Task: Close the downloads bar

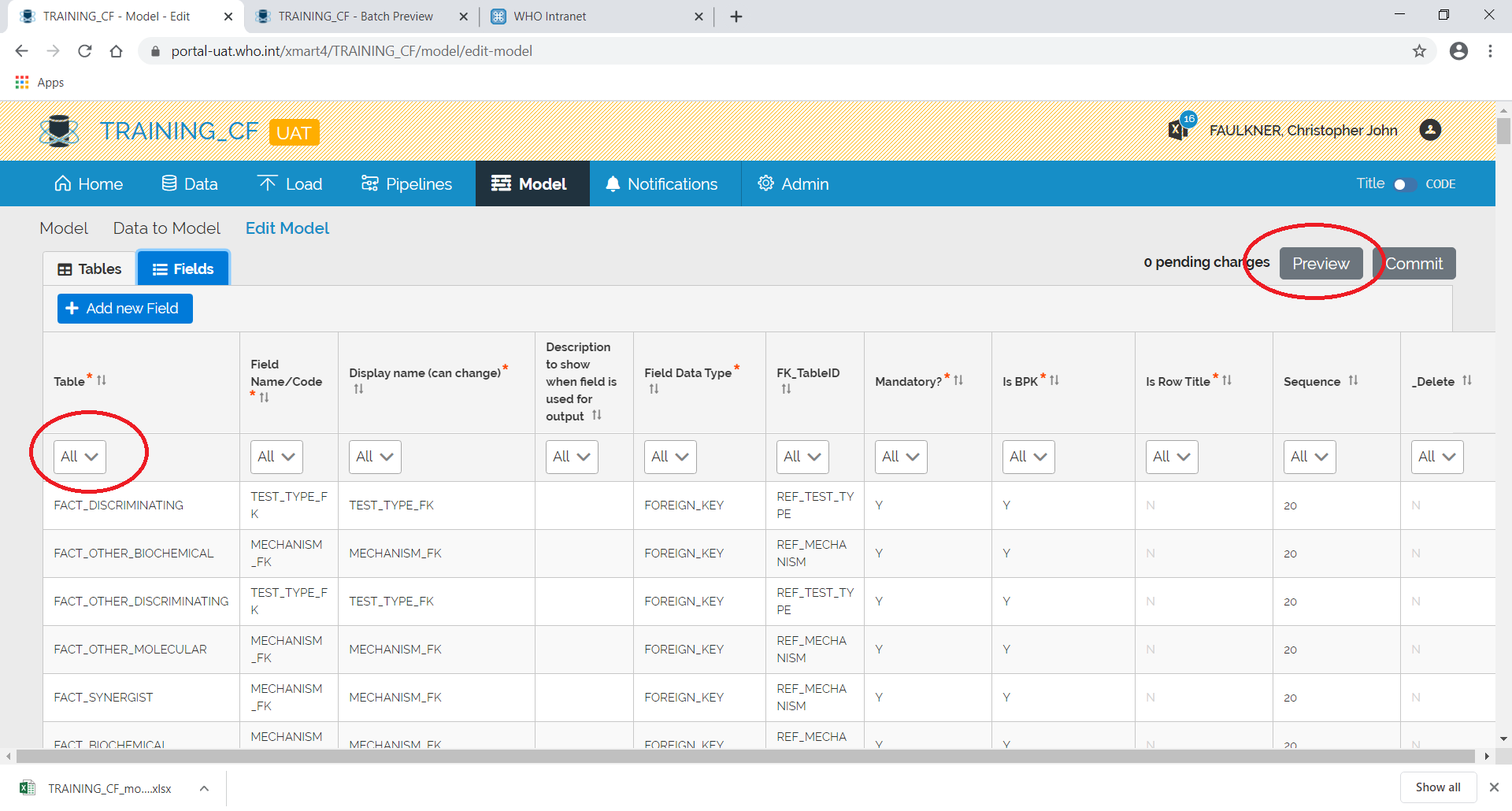Action: 1494,787
